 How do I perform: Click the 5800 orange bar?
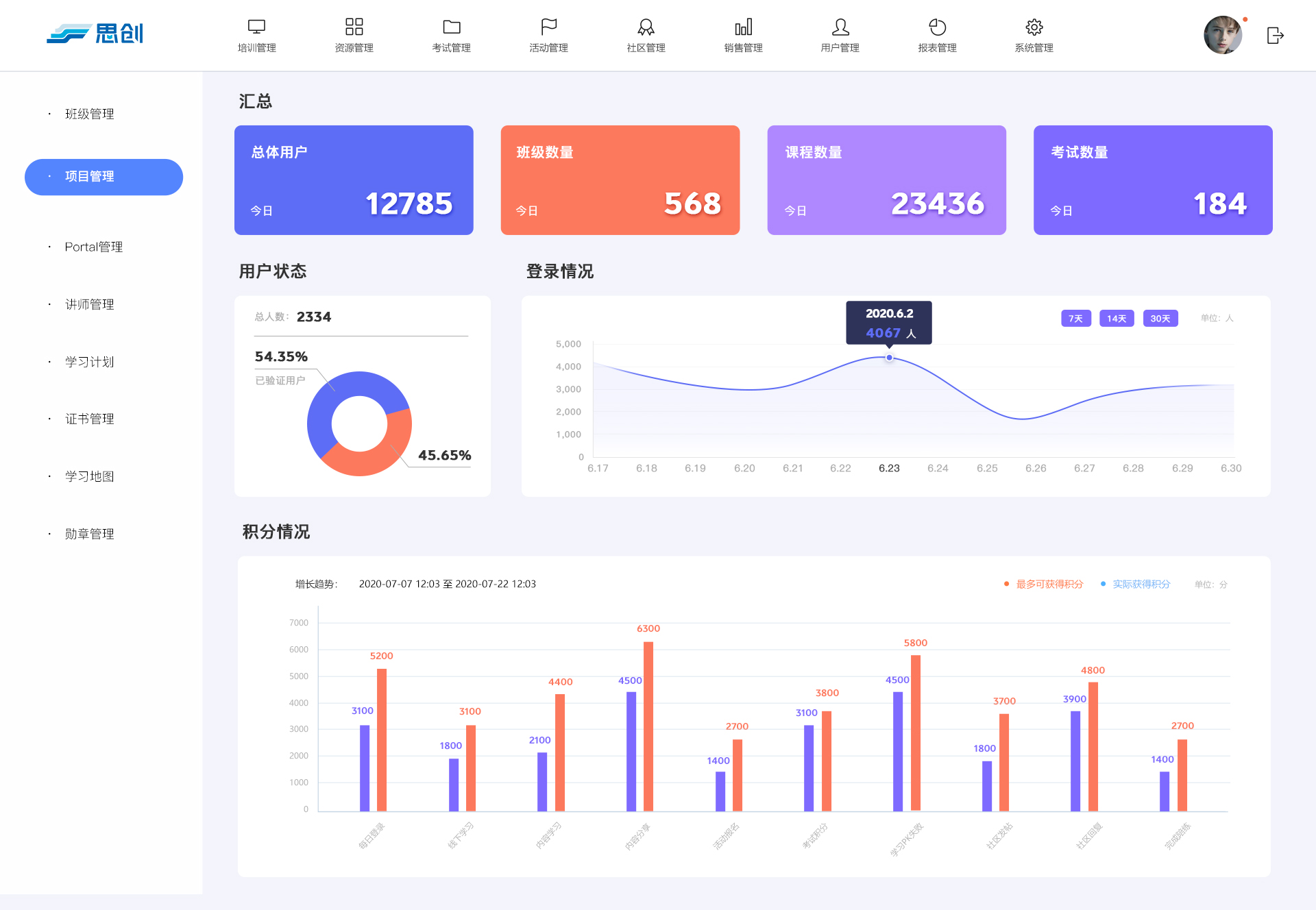click(x=916, y=733)
